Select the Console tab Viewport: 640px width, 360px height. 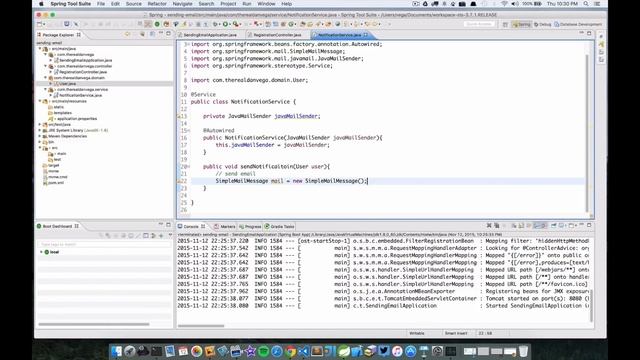[x=191, y=227]
